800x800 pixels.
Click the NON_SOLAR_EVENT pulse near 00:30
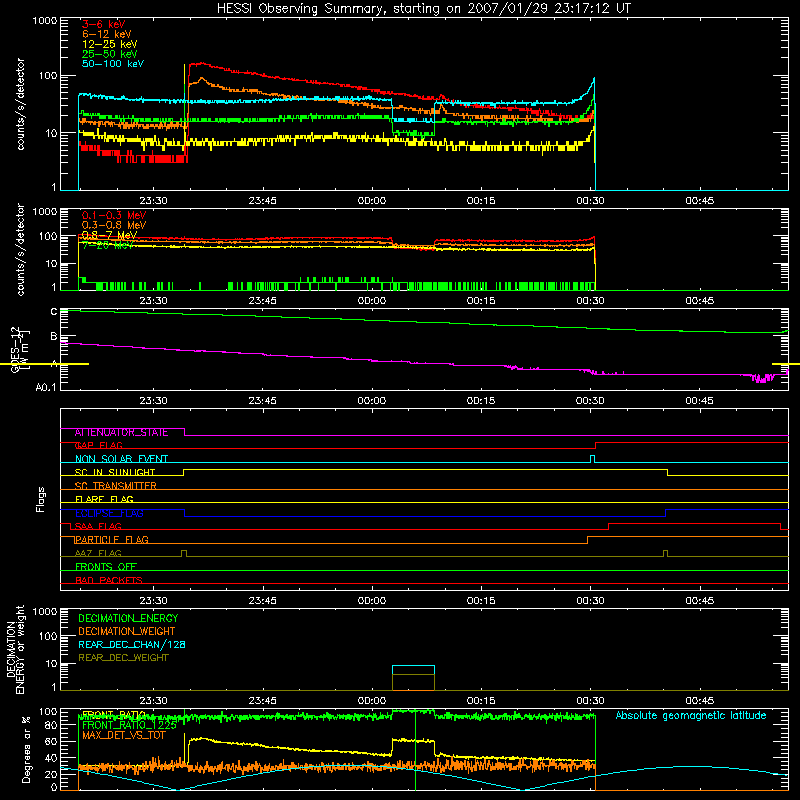point(592,459)
